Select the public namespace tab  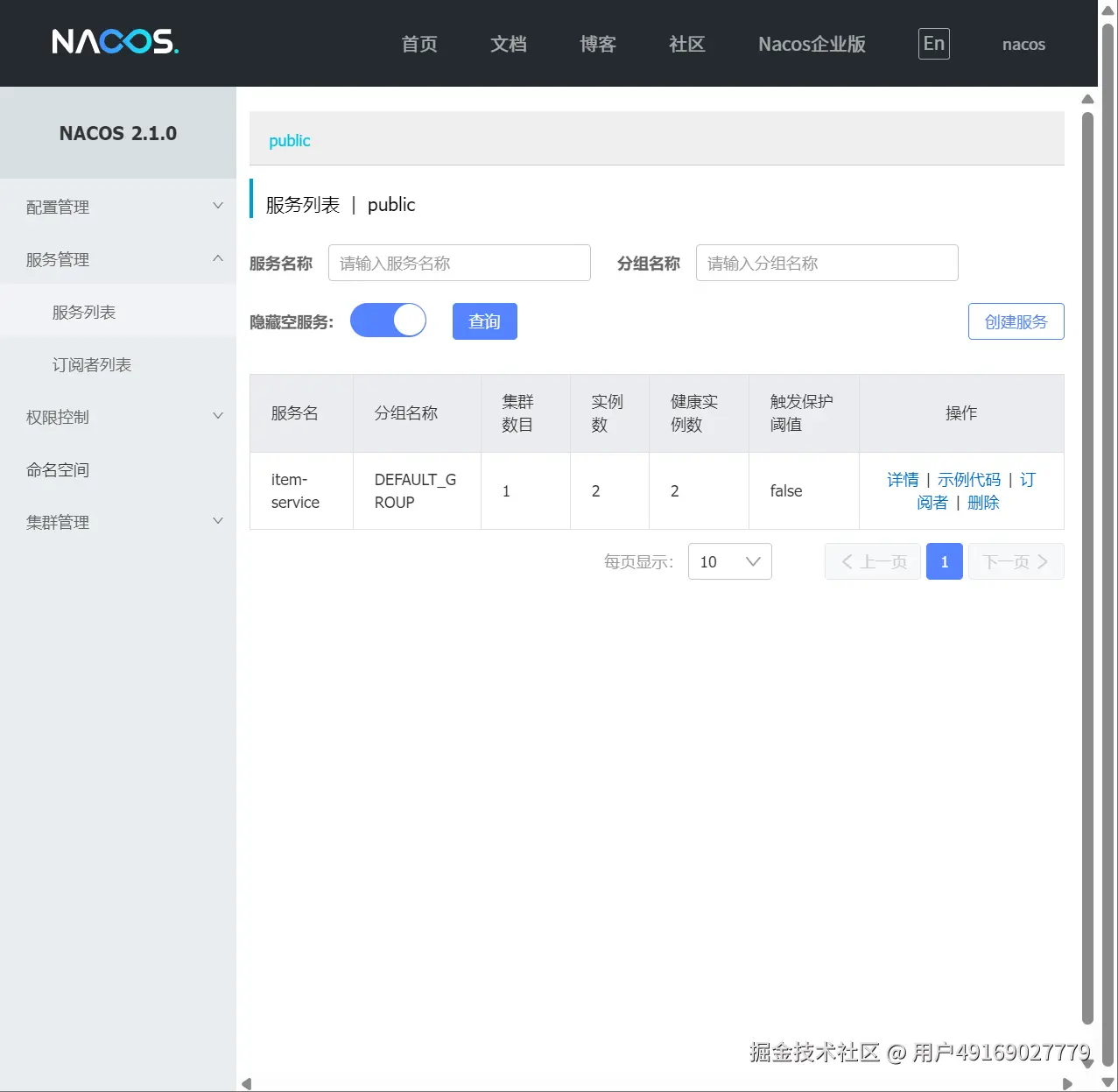[x=290, y=140]
